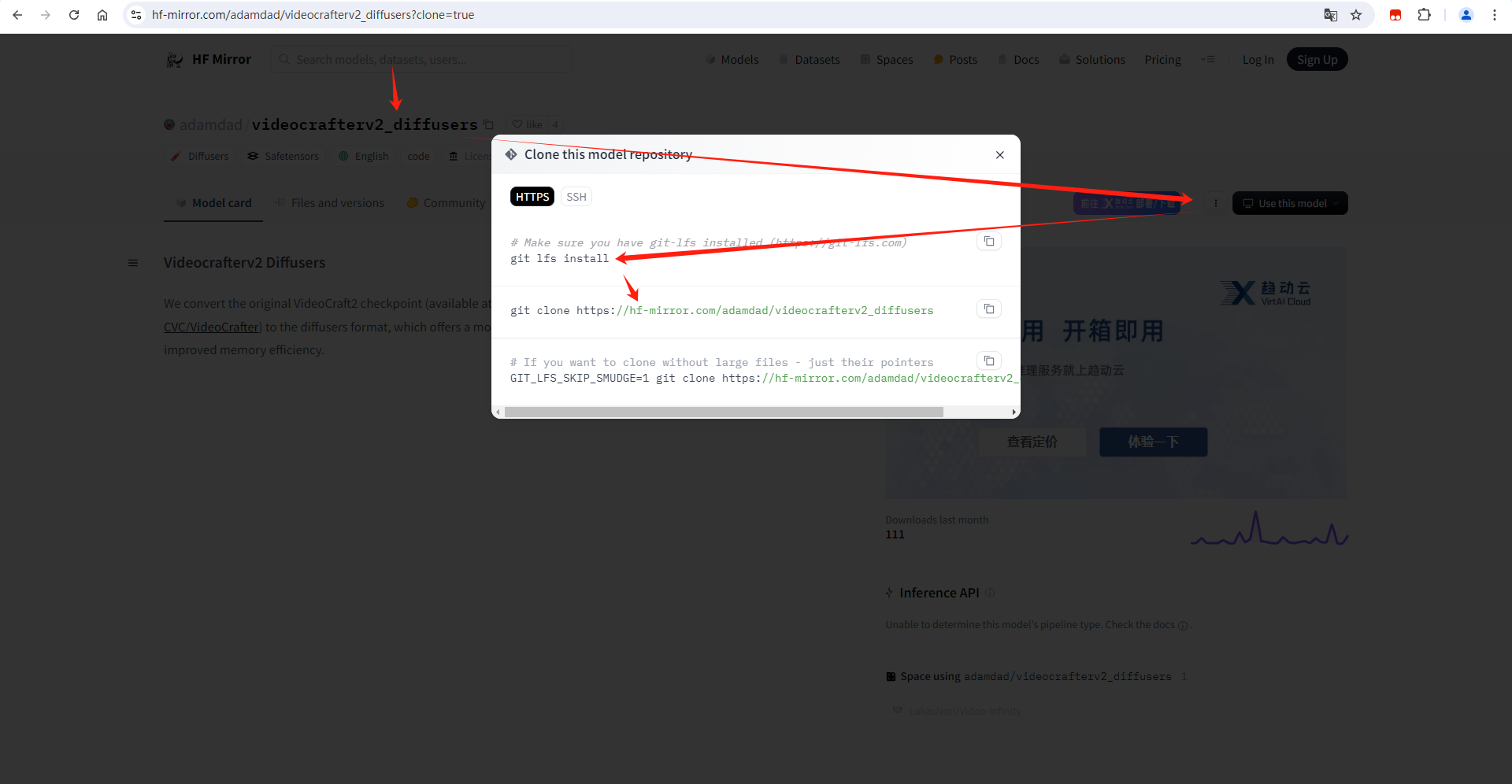Click the Videocrafterv2 Diffusers heading
The image size is (1512, 784).
pos(244,263)
